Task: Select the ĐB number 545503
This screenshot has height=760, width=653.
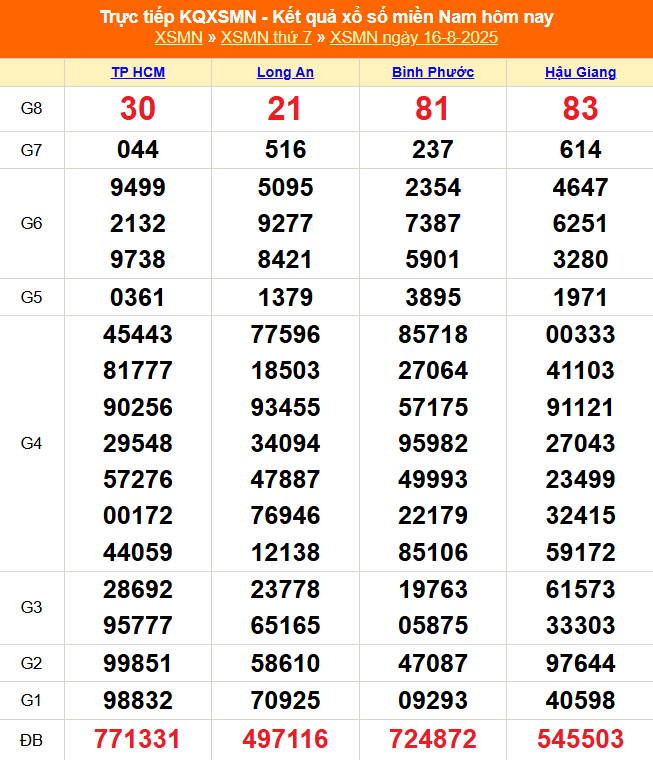Action: [x=580, y=739]
